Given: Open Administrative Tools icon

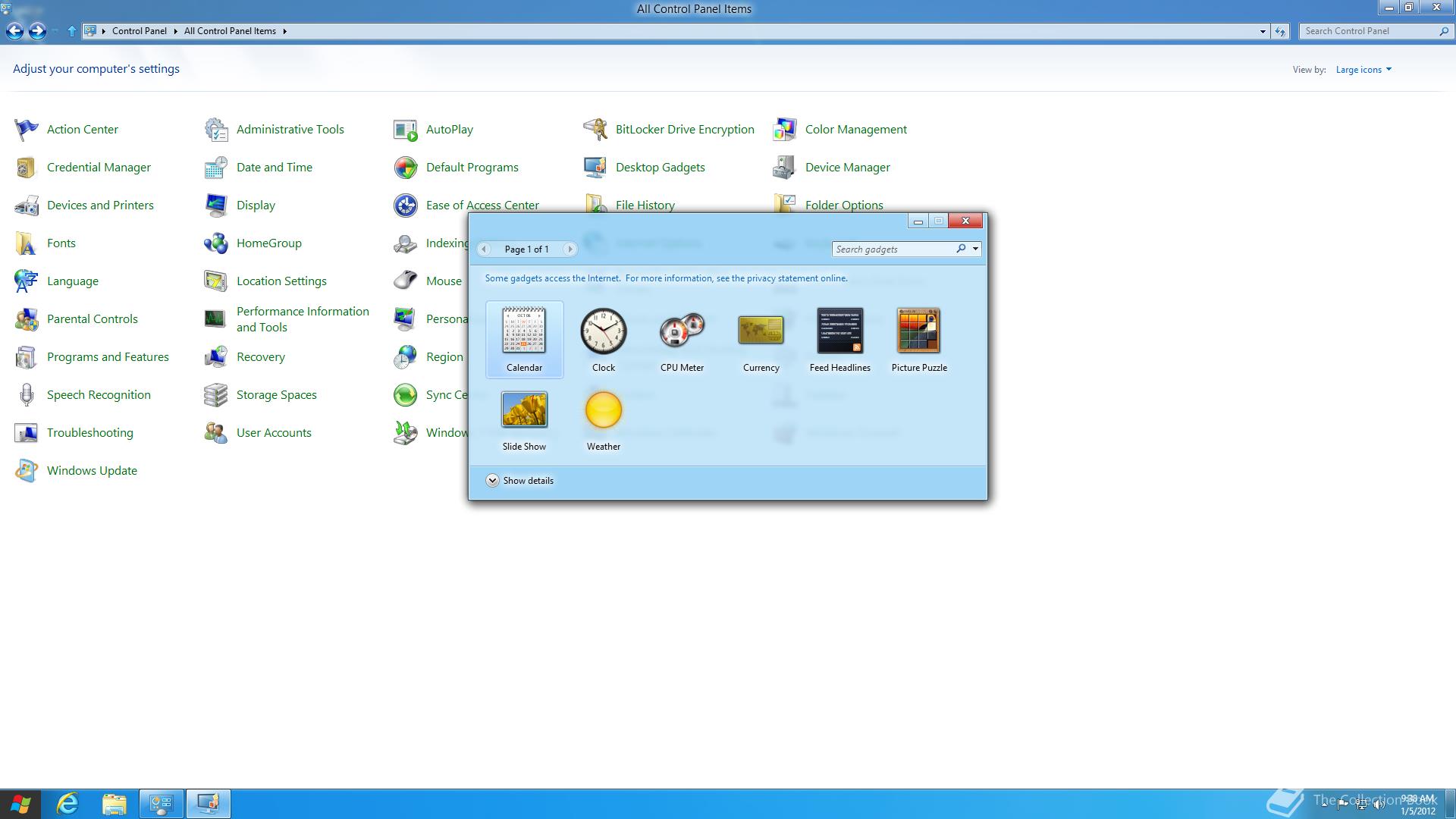Looking at the screenshot, I should point(216,130).
